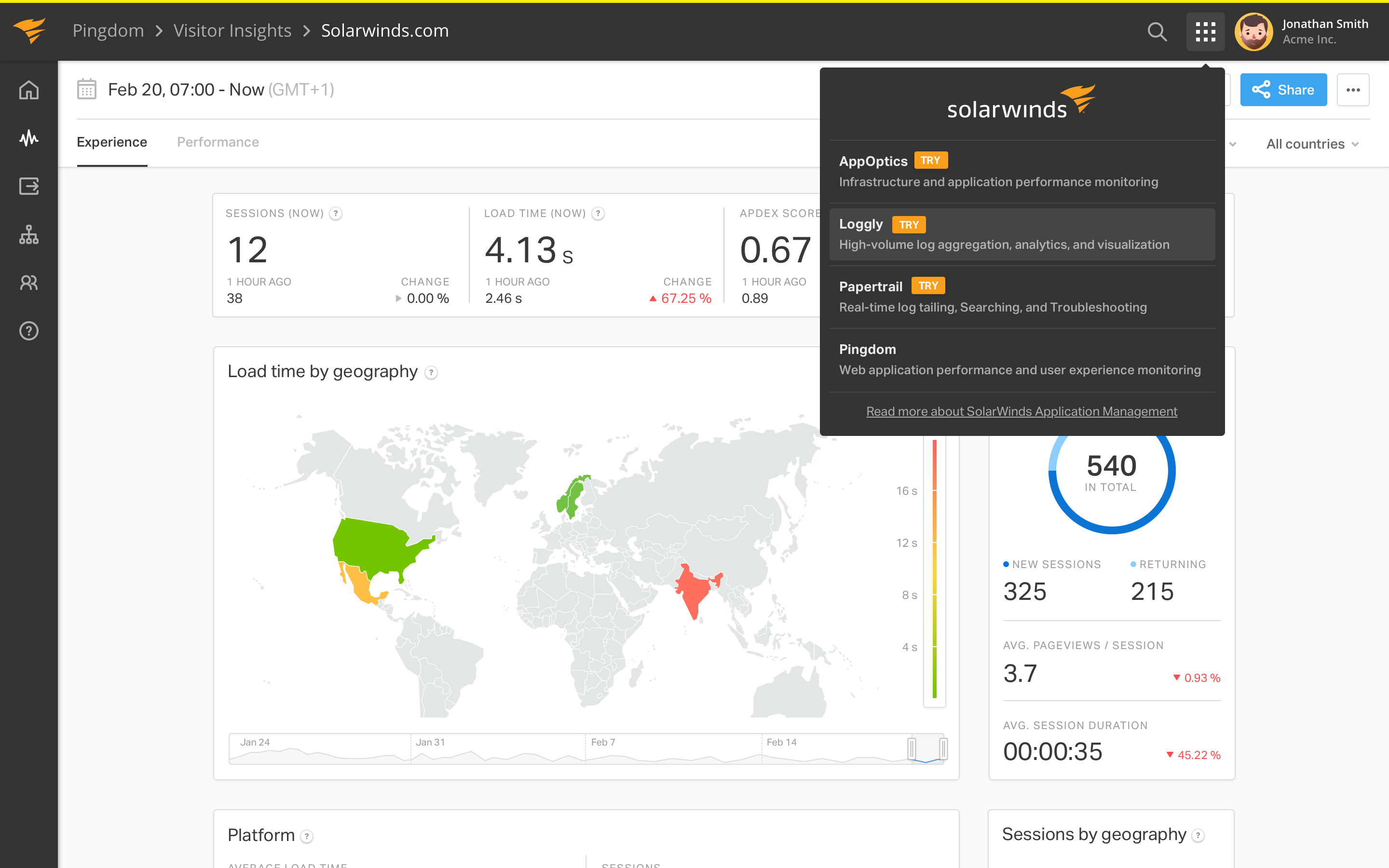Viewport: 1389px width, 868px height.
Task: Click the right handle of timeline range slider
Action: [x=943, y=748]
